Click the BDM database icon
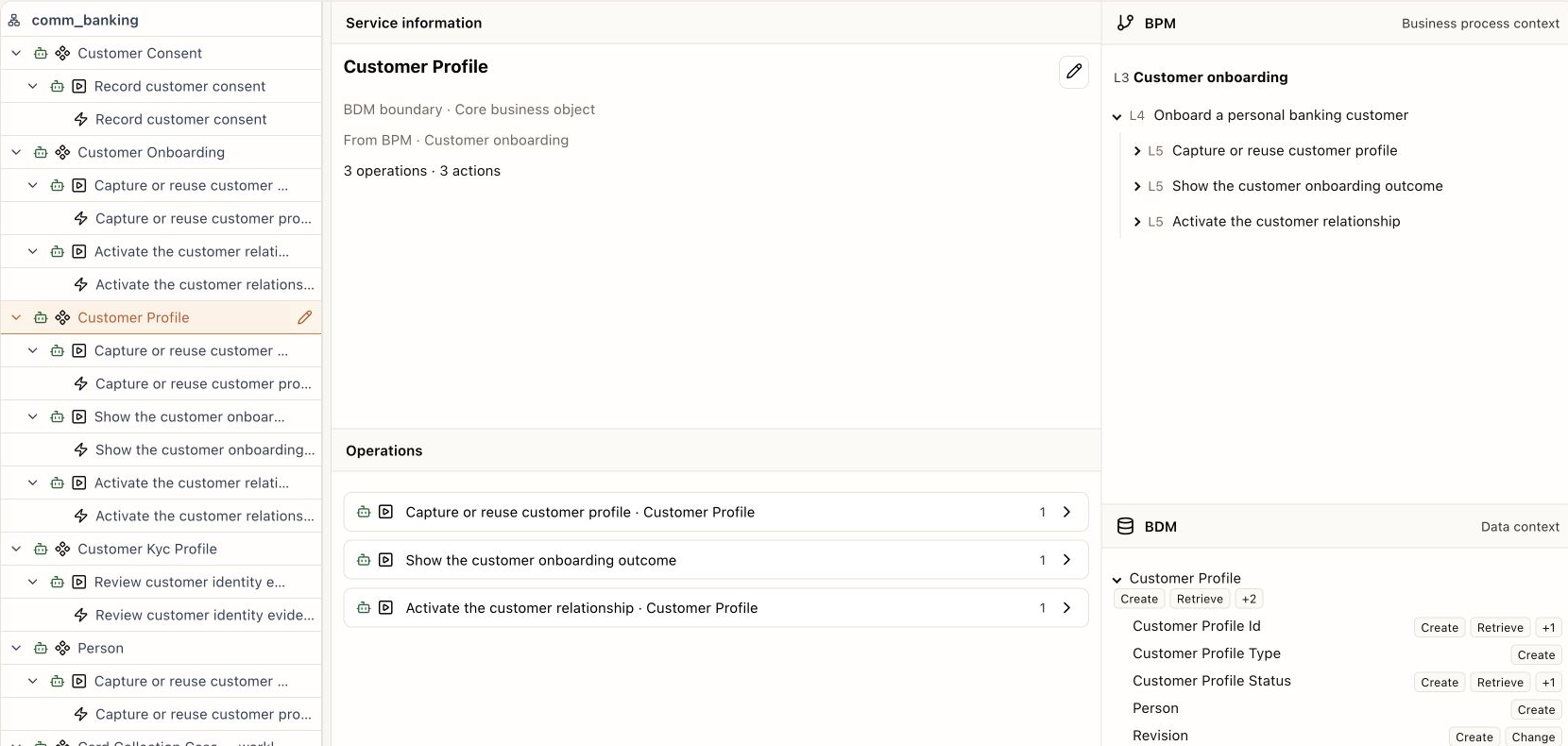Viewport: 1568px width, 746px height. 1125,526
